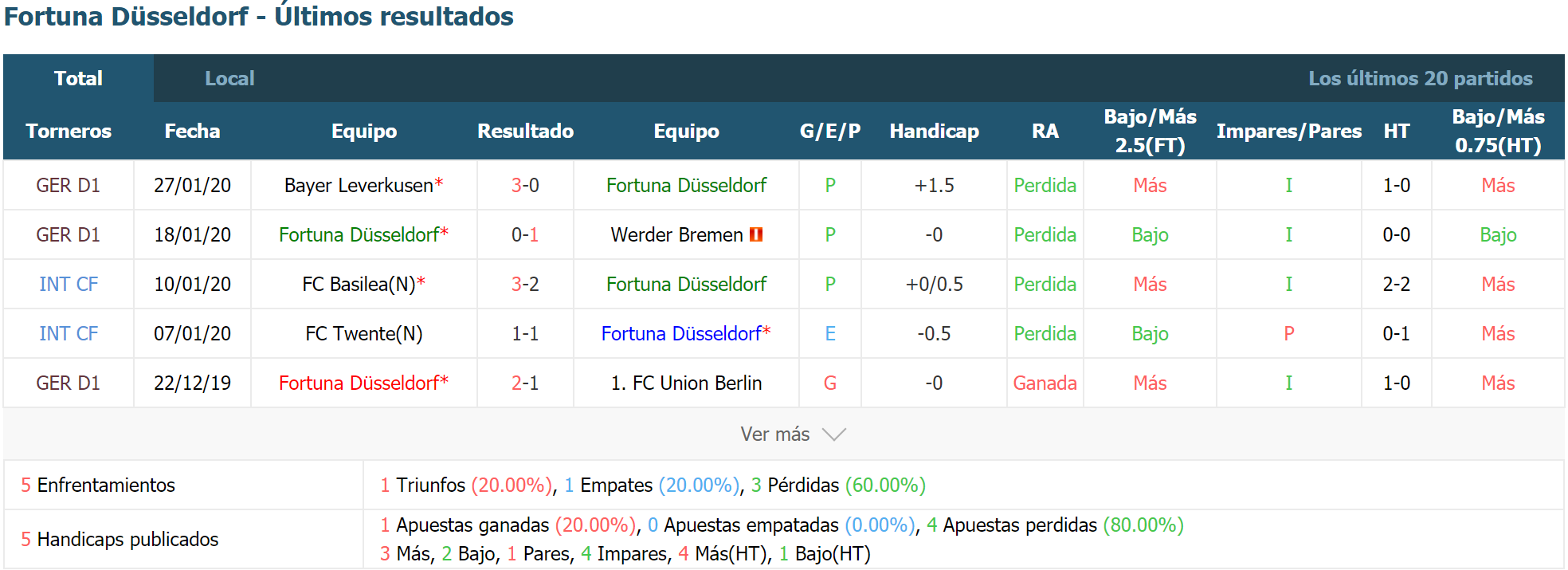Screen dimensions: 1568x570
Task: Open the 2-1 result against Union Berlin
Action: pyautogui.click(x=525, y=383)
